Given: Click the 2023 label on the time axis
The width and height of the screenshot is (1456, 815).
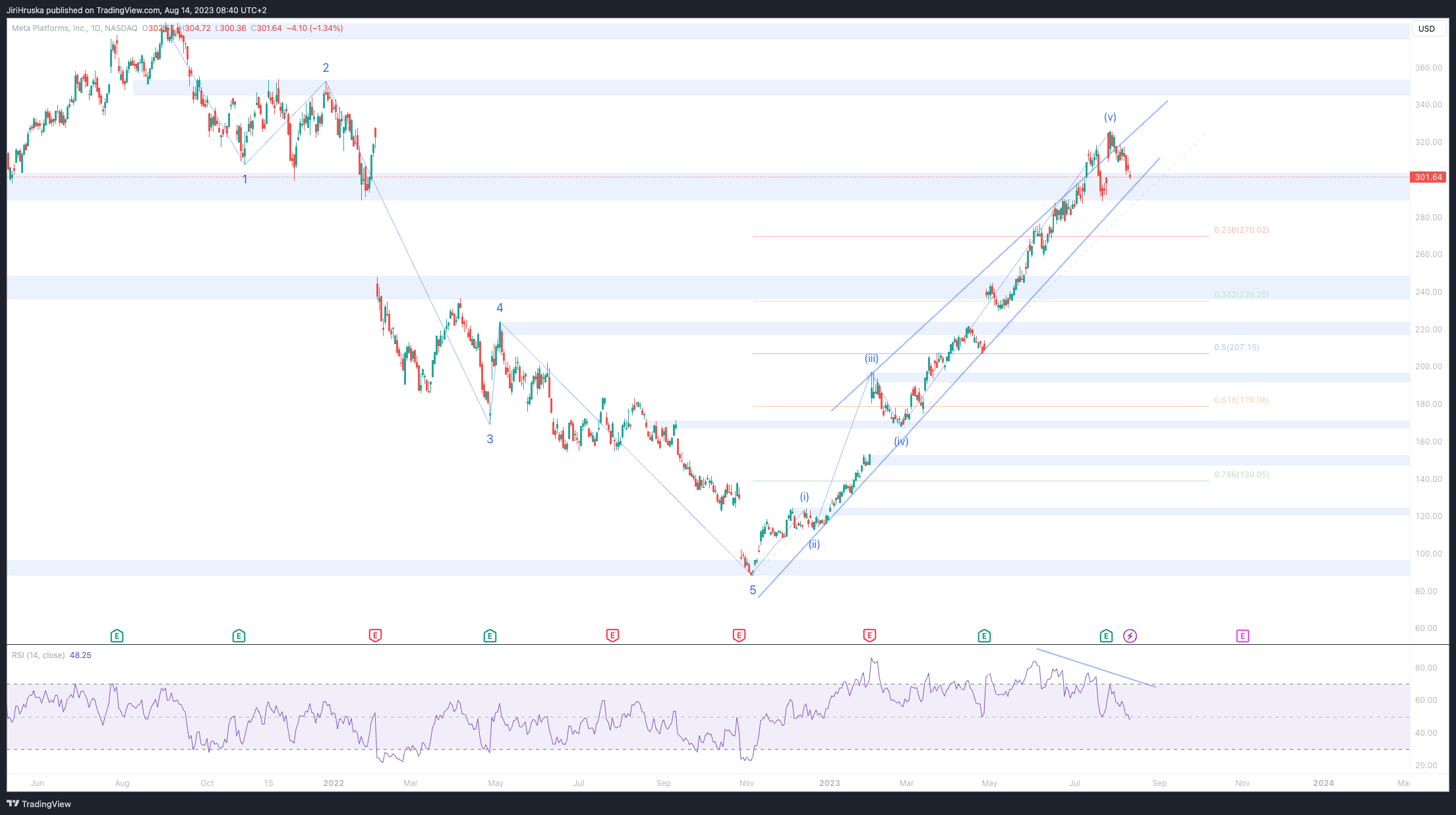Looking at the screenshot, I should (x=829, y=783).
